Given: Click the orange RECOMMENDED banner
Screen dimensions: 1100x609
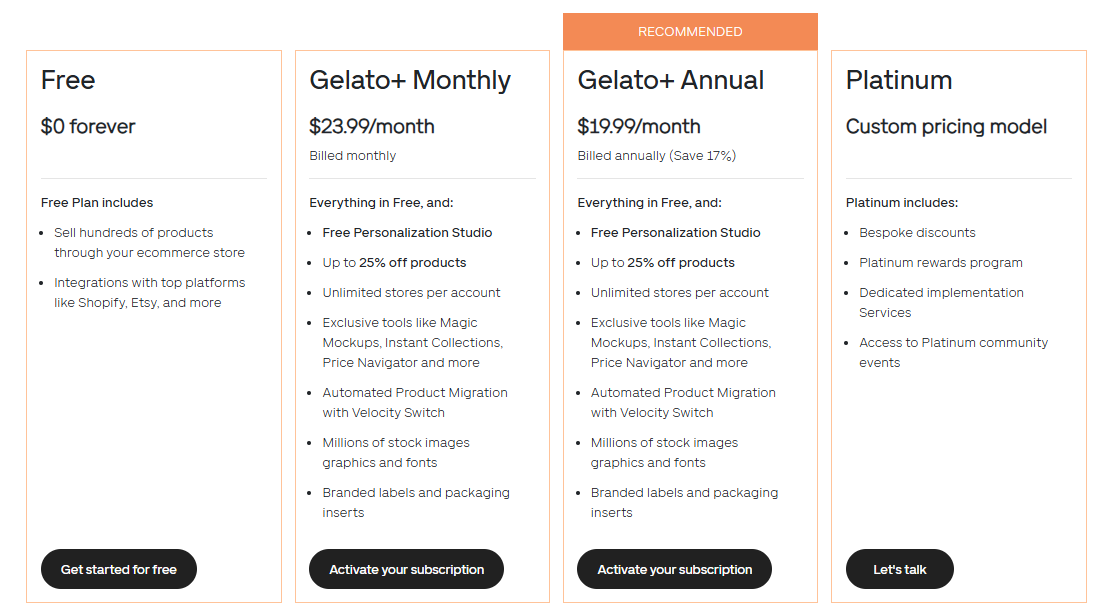Looking at the screenshot, I should 690,32.
